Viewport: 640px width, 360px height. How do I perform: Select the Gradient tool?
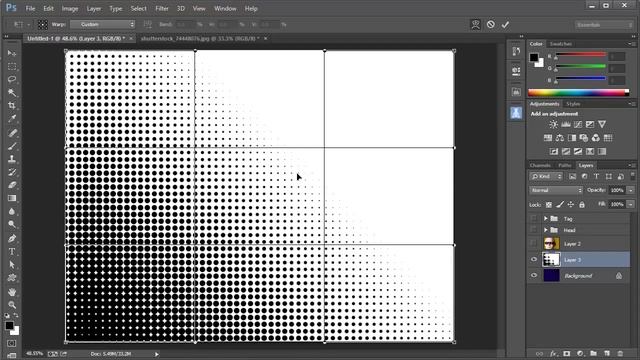[12, 198]
